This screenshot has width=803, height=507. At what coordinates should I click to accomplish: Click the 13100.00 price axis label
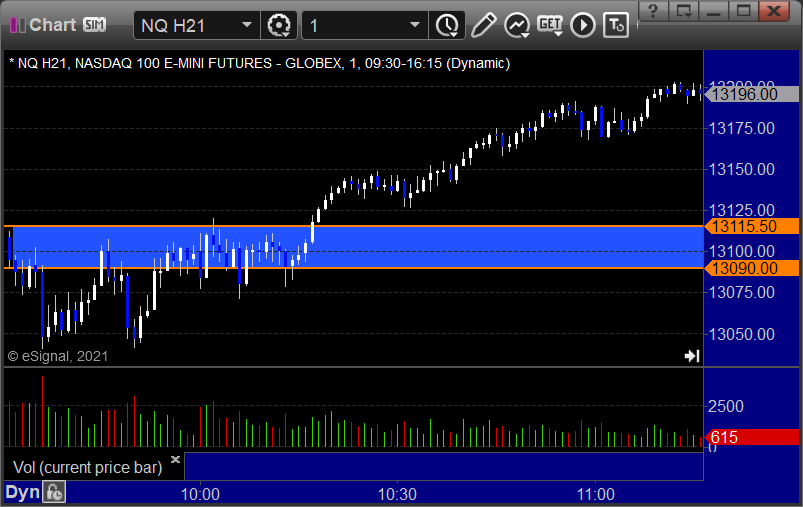coord(742,251)
